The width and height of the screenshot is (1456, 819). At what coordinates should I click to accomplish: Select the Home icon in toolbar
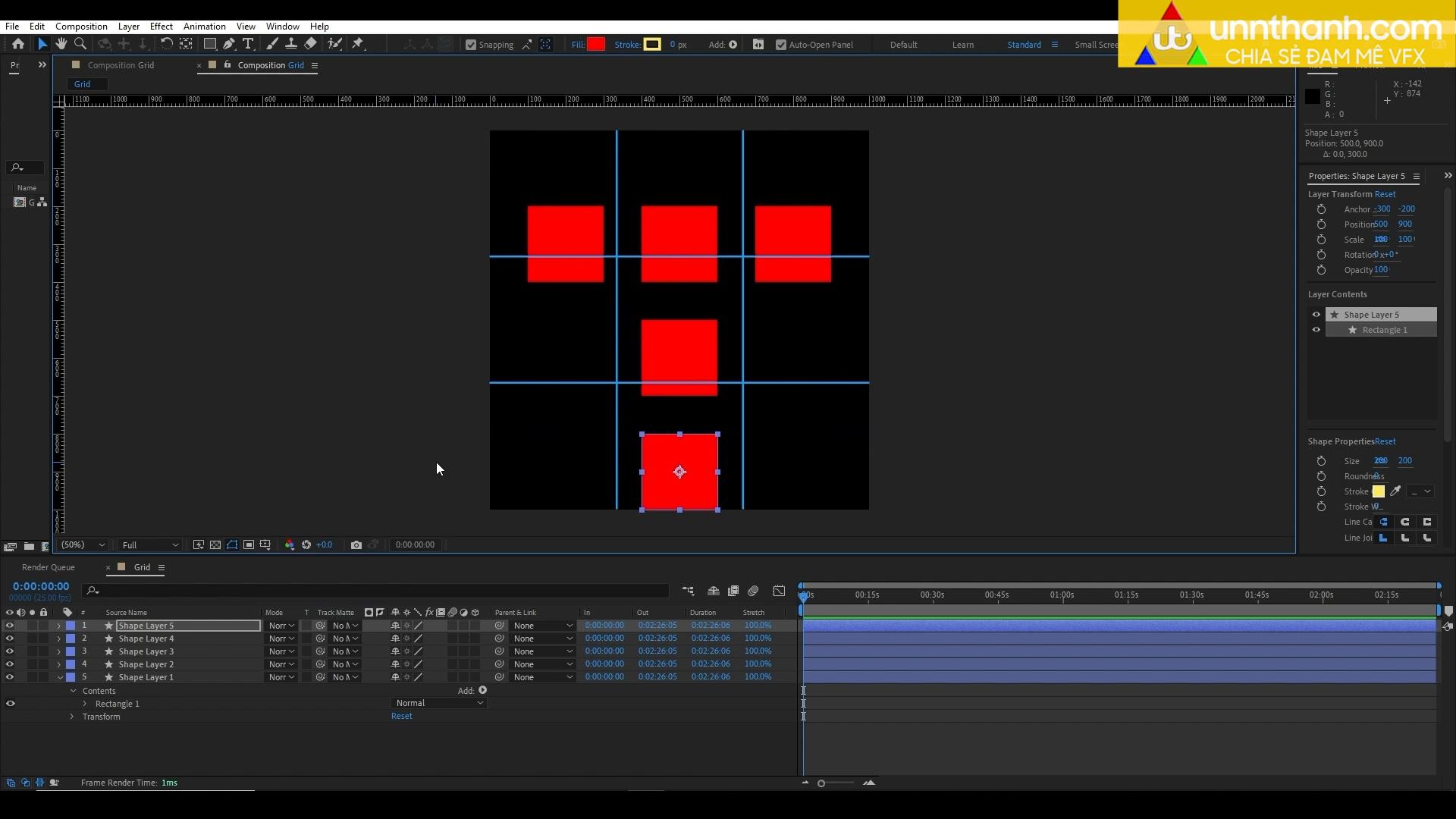coord(18,44)
